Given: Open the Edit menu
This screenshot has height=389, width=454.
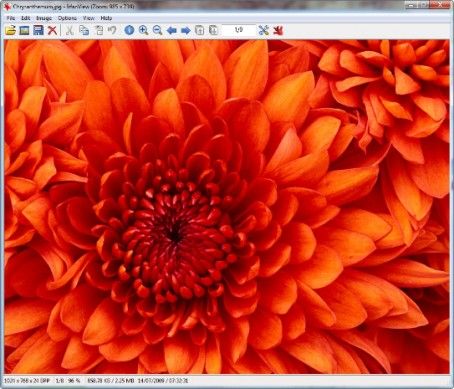Looking at the screenshot, I should [x=26, y=18].
